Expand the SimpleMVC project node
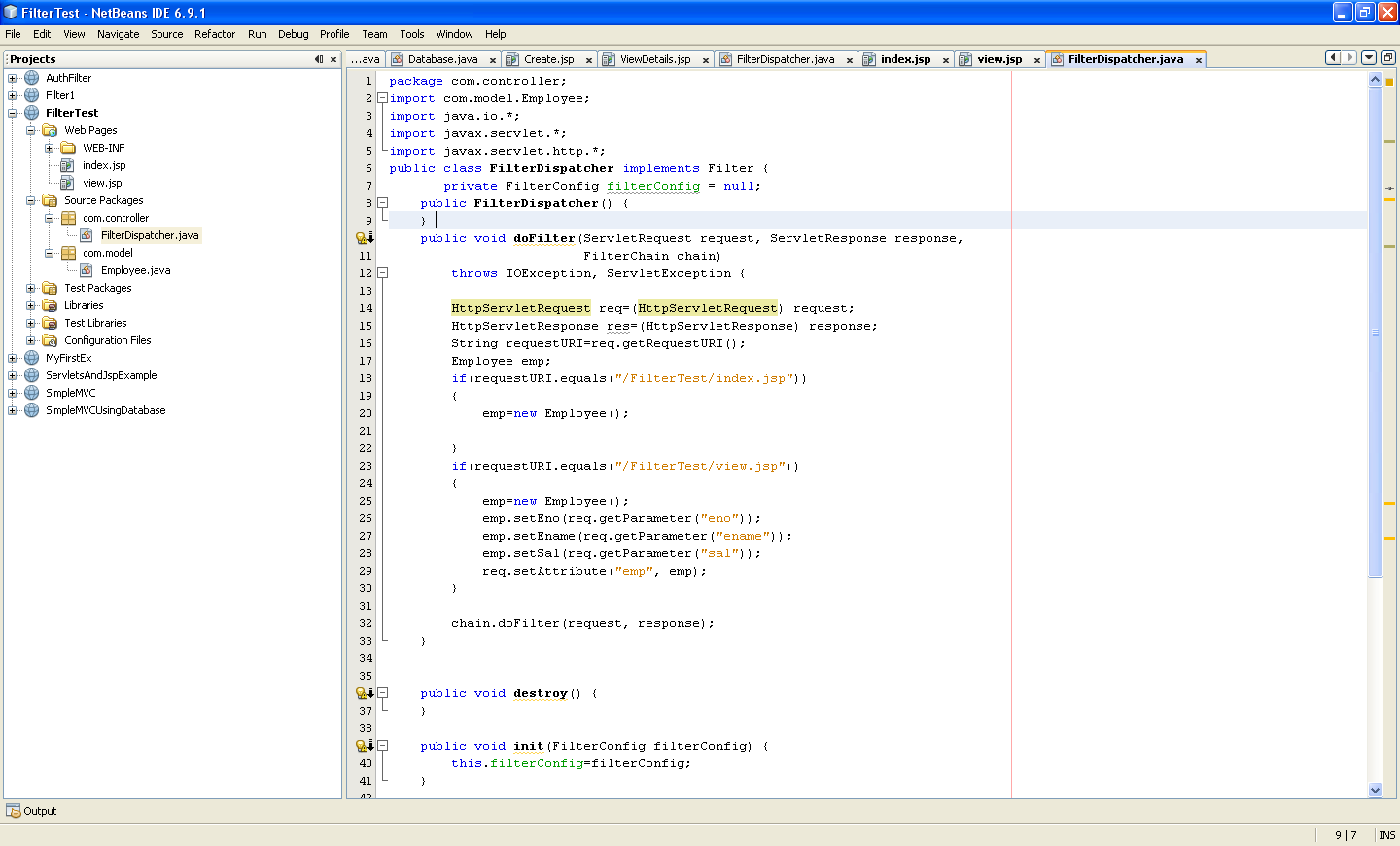Screen dimensions: 1400x846 pyautogui.click(x=13, y=393)
